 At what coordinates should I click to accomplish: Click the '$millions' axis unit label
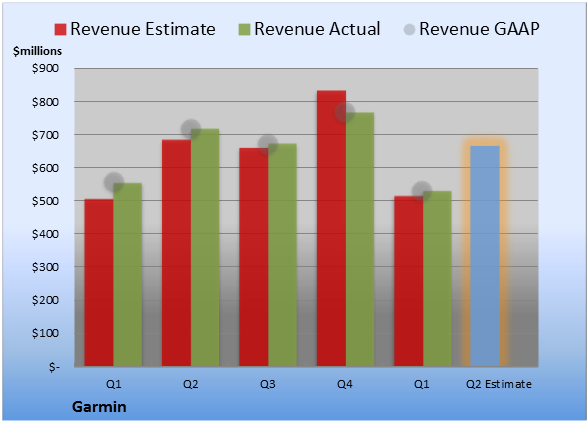click(38, 51)
